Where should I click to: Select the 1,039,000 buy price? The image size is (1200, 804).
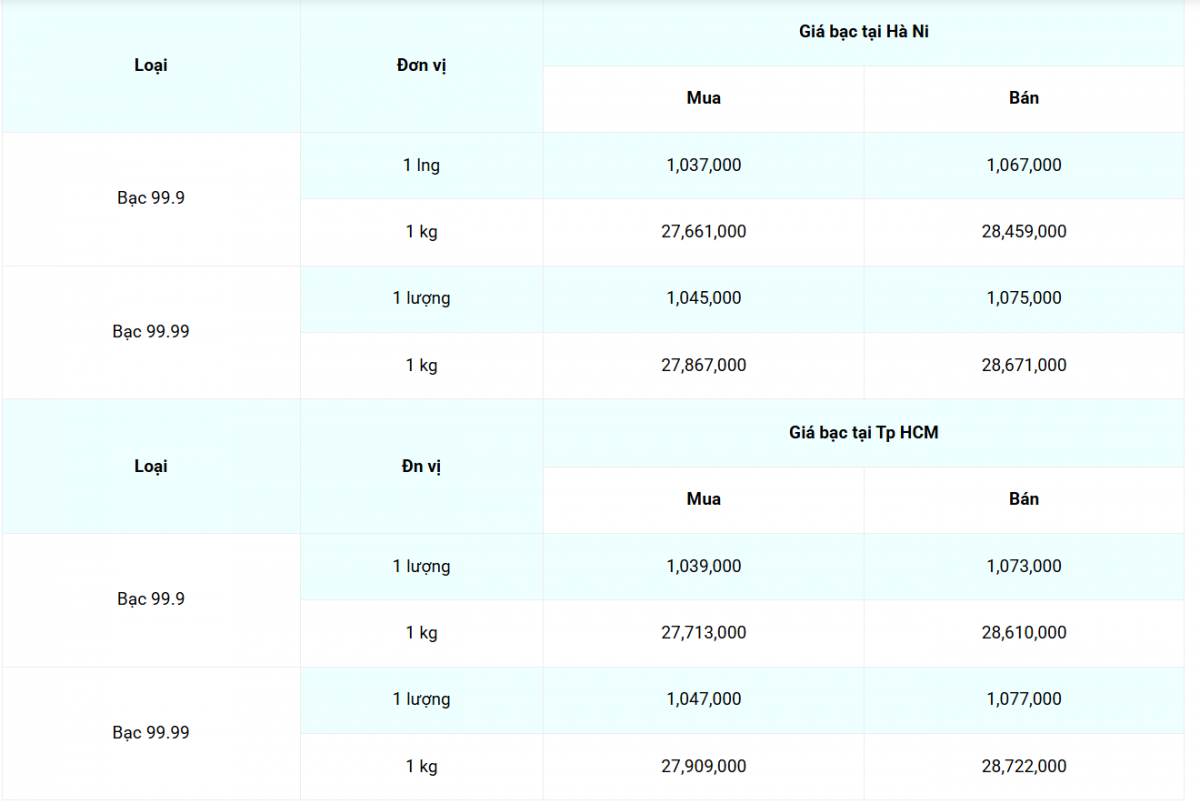coord(703,566)
